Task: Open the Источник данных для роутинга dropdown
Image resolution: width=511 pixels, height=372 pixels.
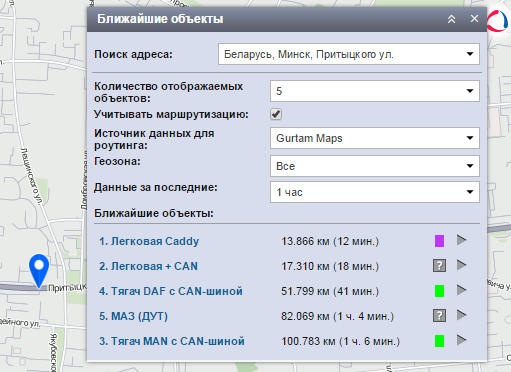Action: 375,138
